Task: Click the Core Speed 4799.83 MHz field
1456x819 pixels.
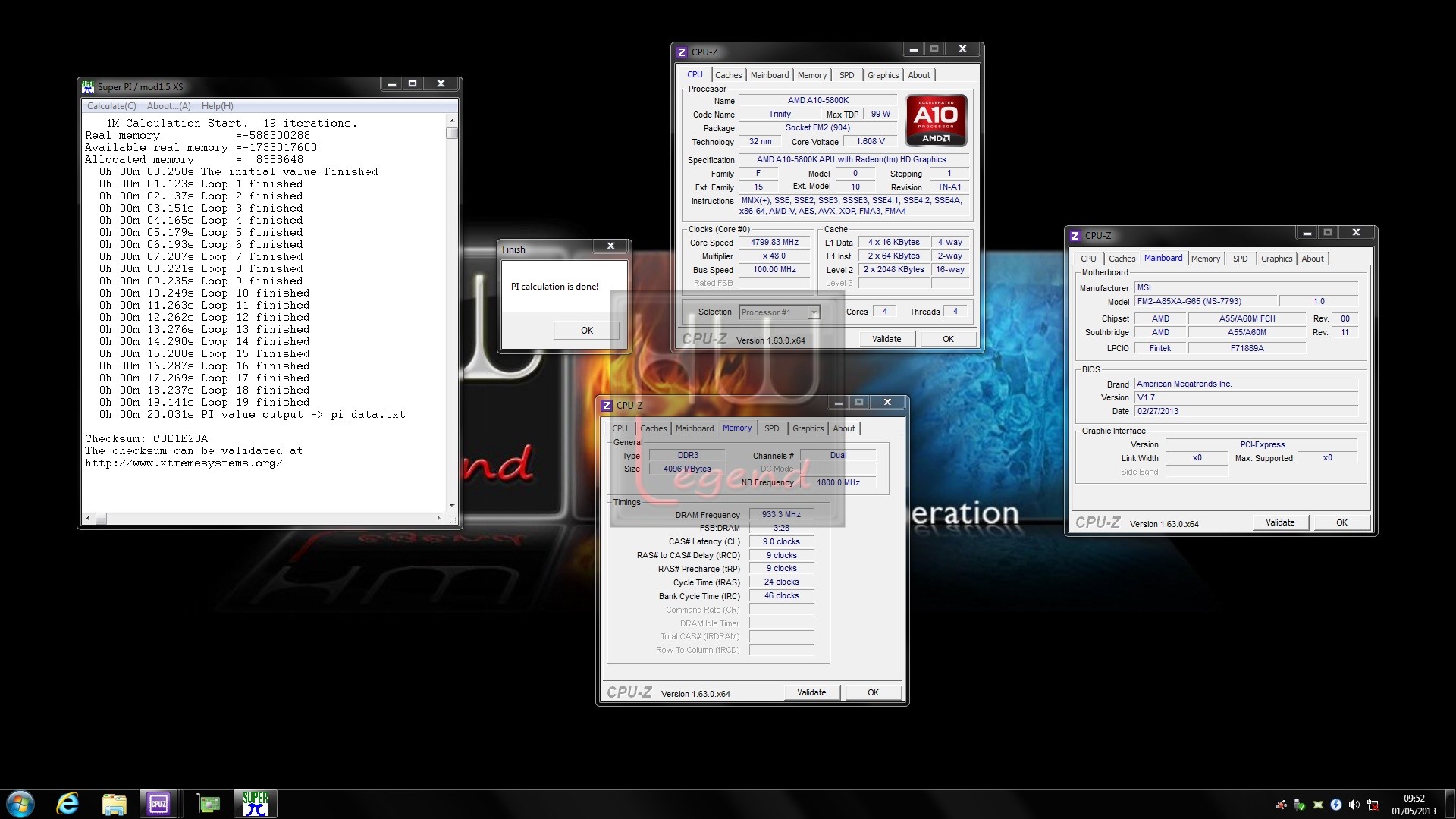Action: point(774,243)
